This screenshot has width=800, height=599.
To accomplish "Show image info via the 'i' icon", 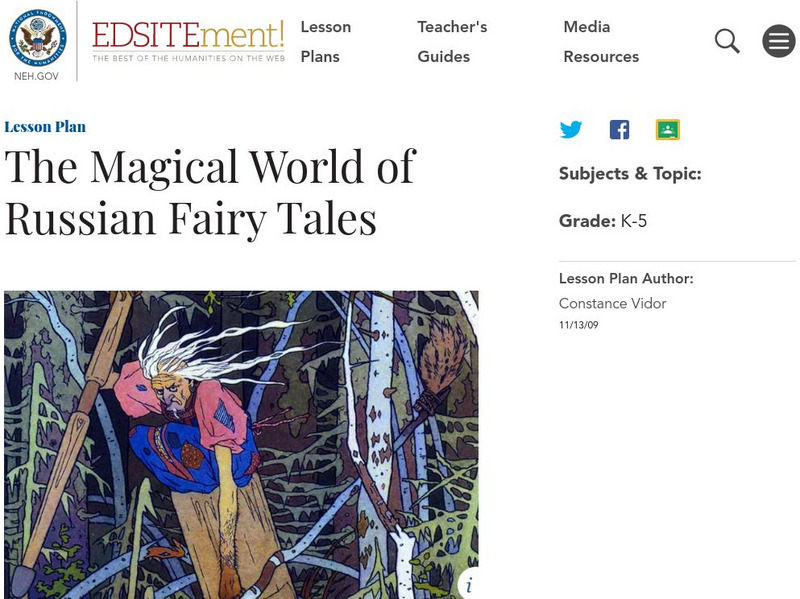I will [469, 585].
